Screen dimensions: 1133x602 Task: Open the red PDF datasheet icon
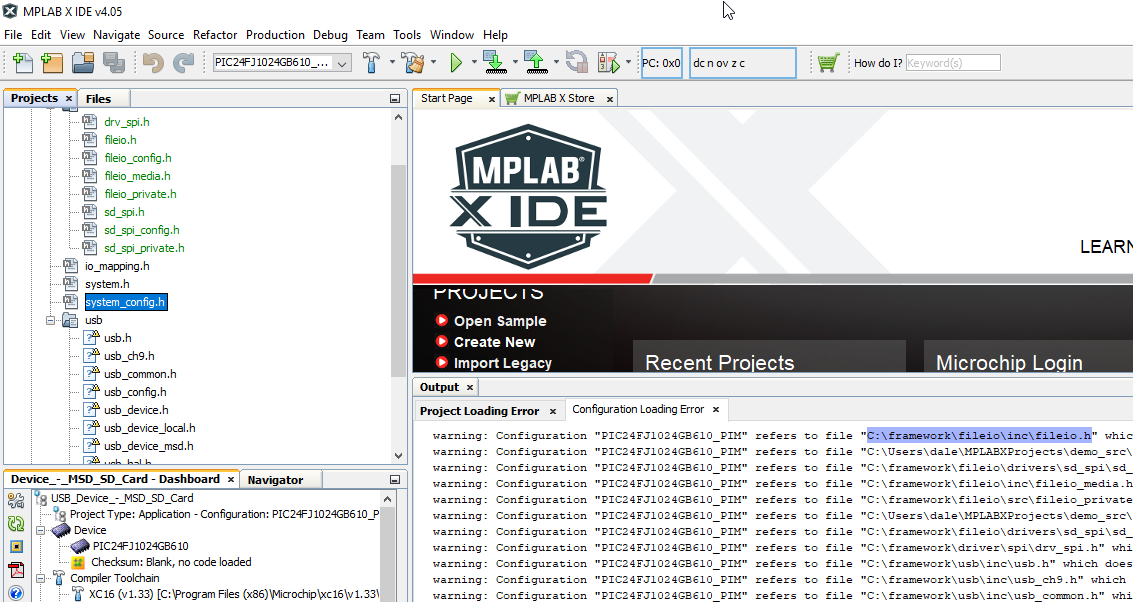pyautogui.click(x=16, y=570)
